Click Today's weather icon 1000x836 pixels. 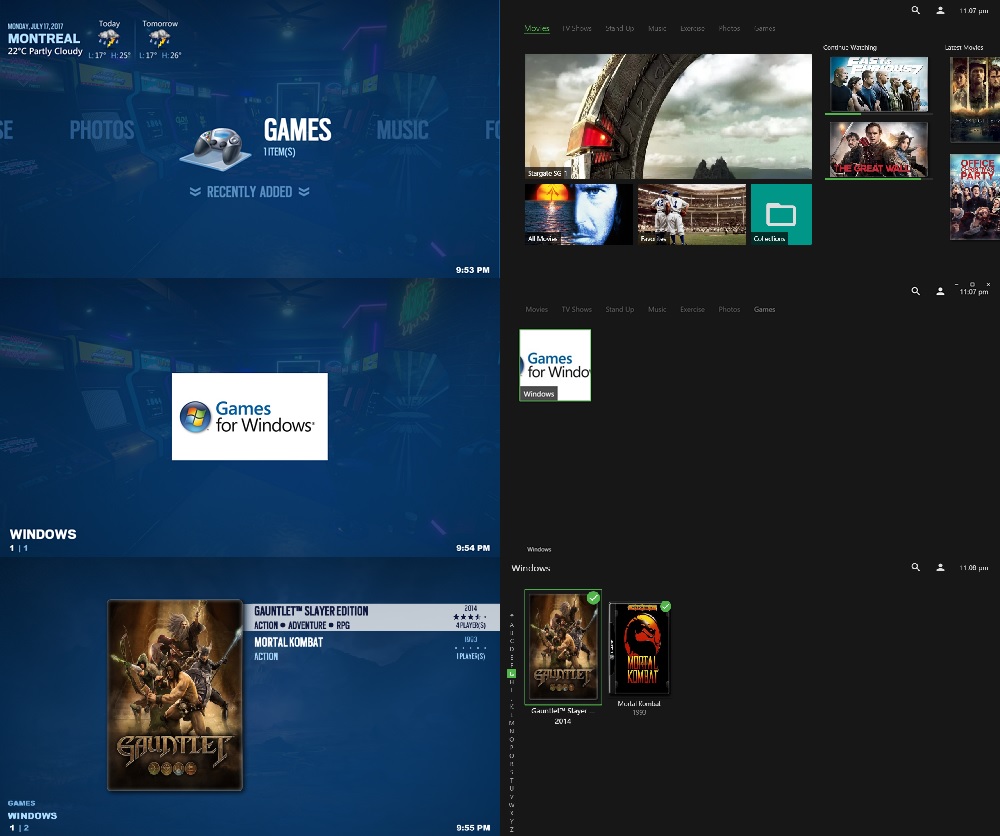(x=109, y=39)
